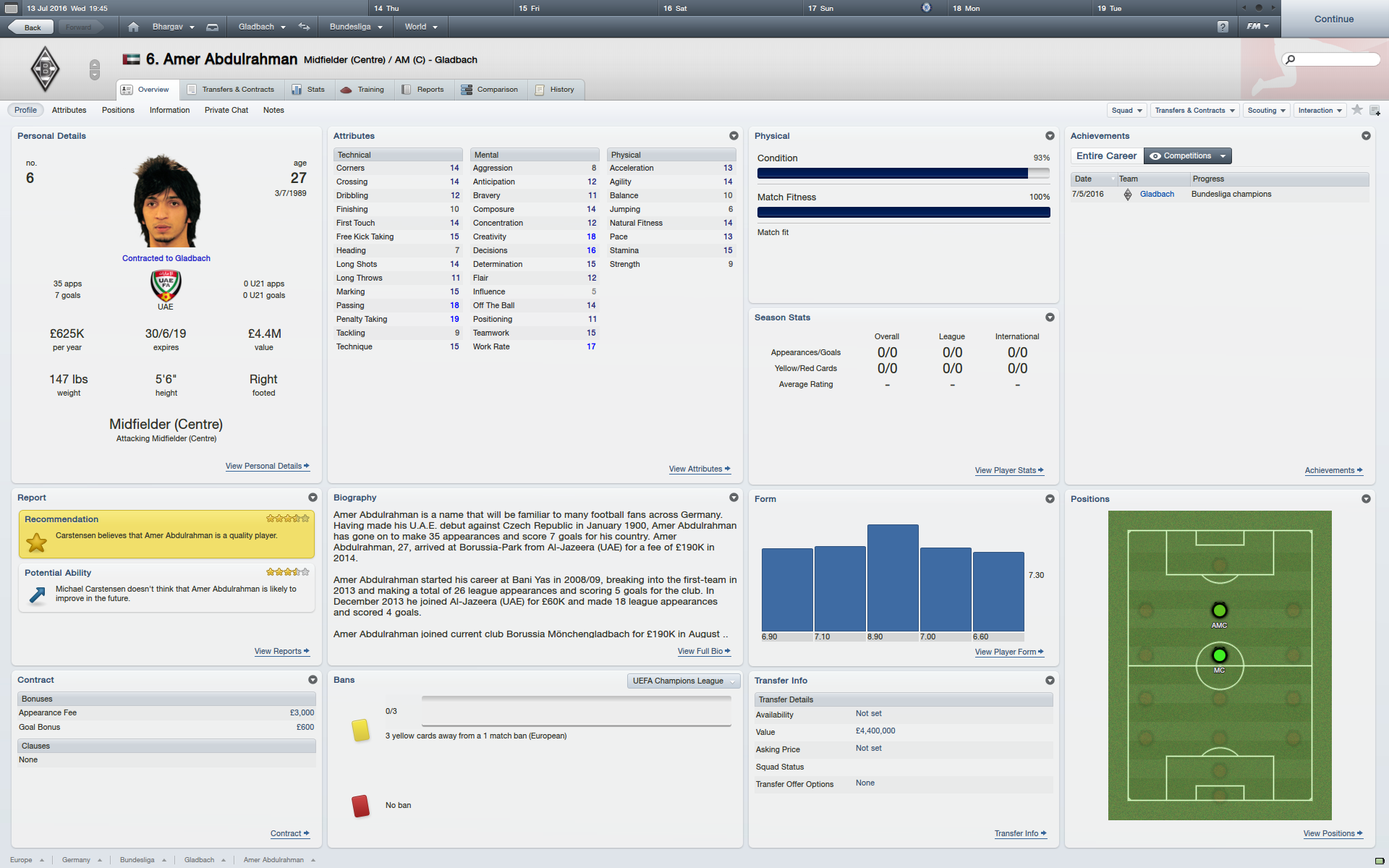
Task: Open the Transfers & Contracts tab
Action: pyautogui.click(x=231, y=90)
